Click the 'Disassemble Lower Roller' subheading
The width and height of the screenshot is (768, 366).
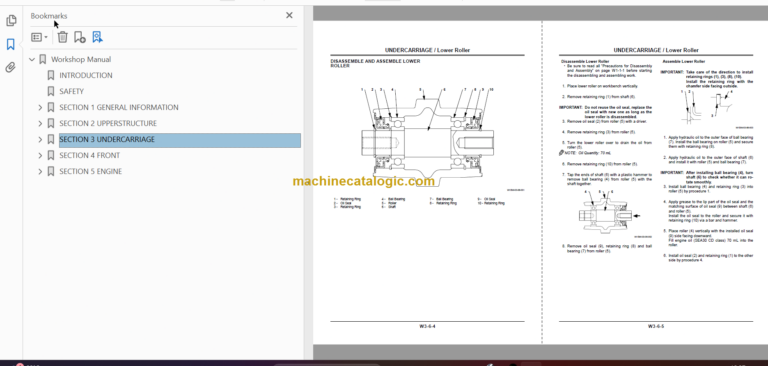pos(584,62)
